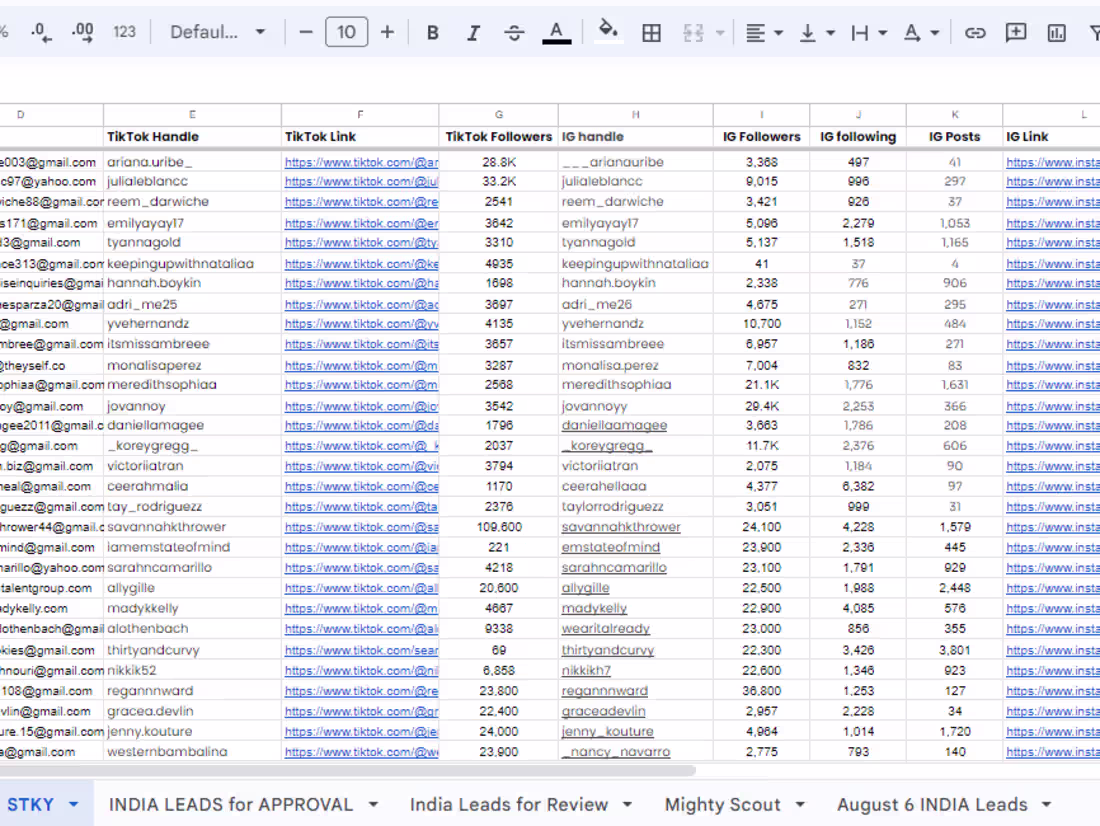The image size is (1100, 826).
Task: Select IG handle cell monalisa.perez
Action: (636, 366)
